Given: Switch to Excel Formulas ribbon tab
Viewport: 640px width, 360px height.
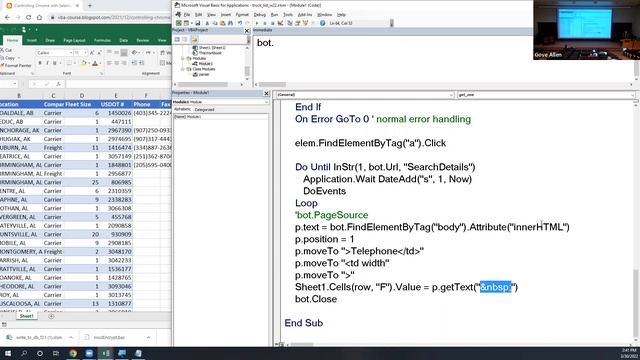Looking at the screenshot, I should tap(102, 40).
